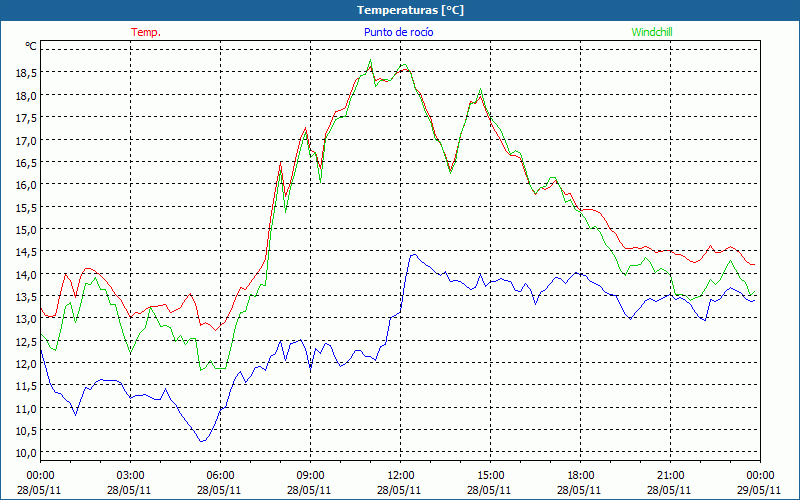Screen dimensions: 800x500
Task: Click the 15,5 y-axis value
Action: point(26,208)
